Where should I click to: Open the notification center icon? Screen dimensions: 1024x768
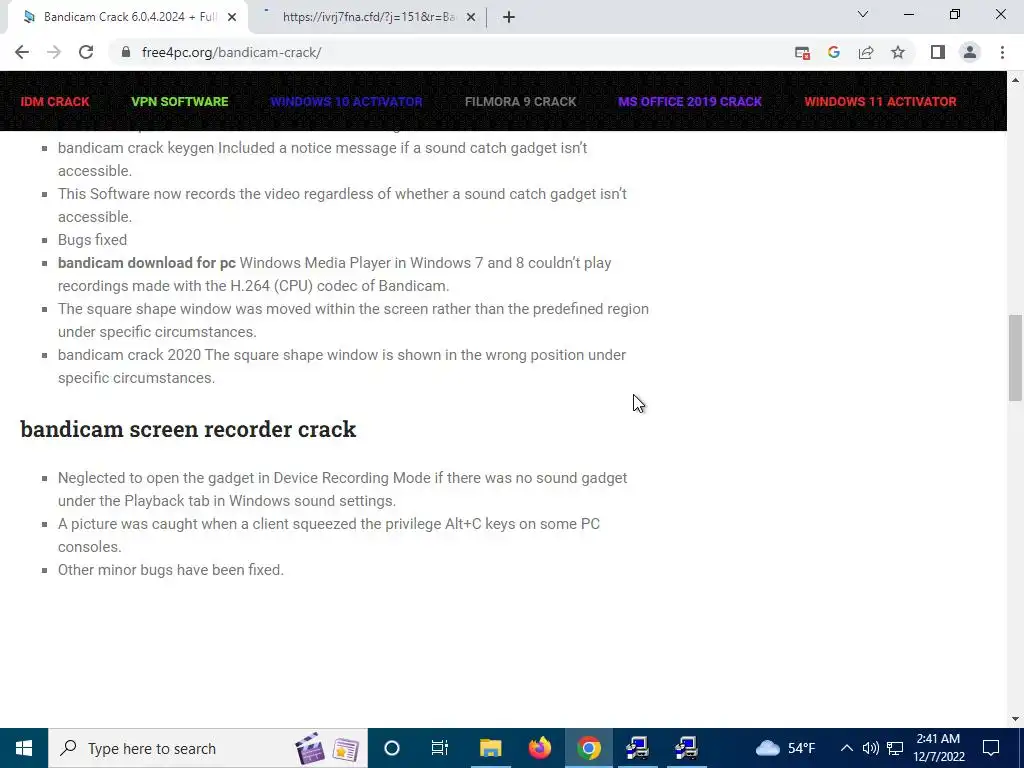[991, 748]
